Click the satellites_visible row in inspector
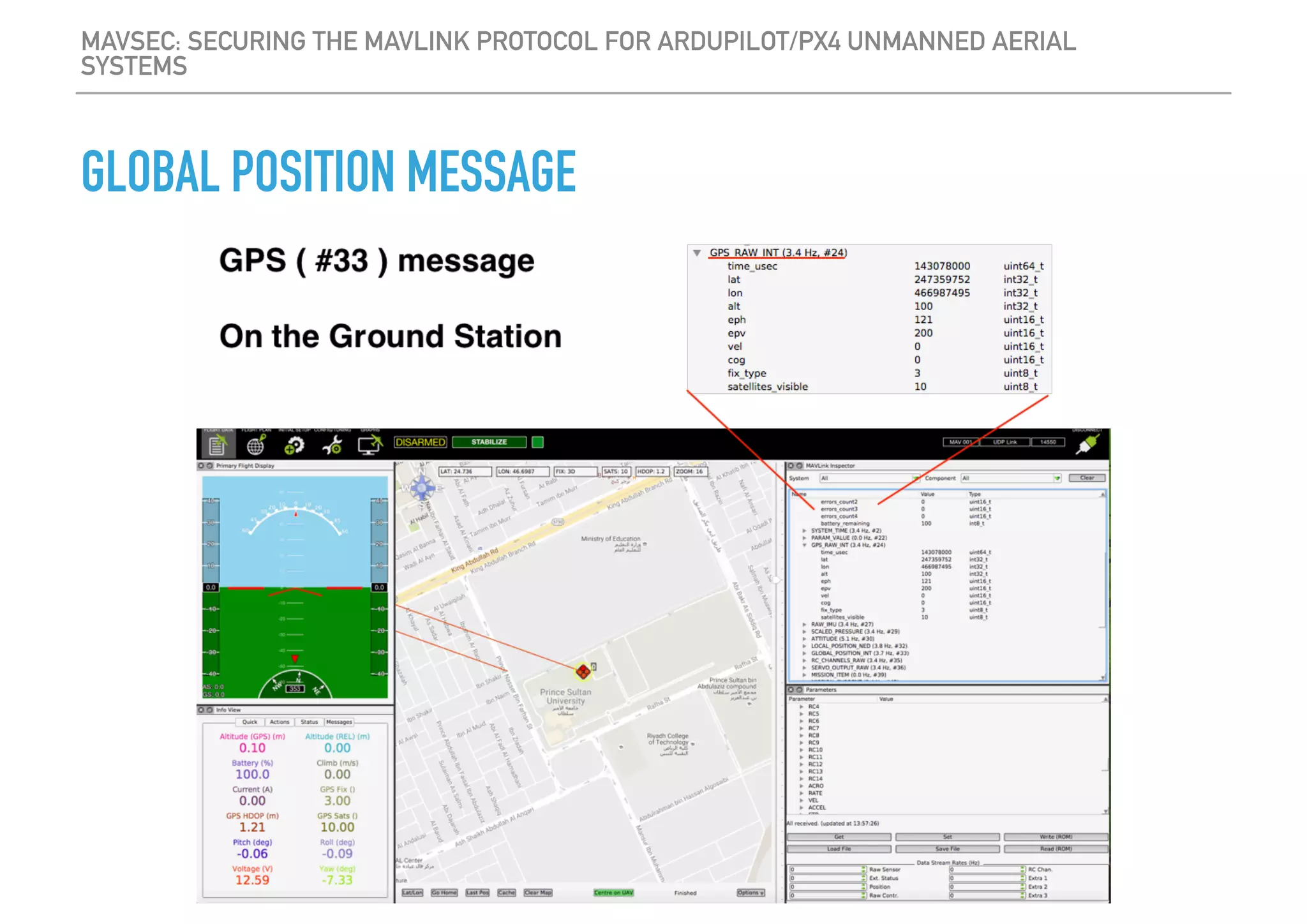 (905, 618)
